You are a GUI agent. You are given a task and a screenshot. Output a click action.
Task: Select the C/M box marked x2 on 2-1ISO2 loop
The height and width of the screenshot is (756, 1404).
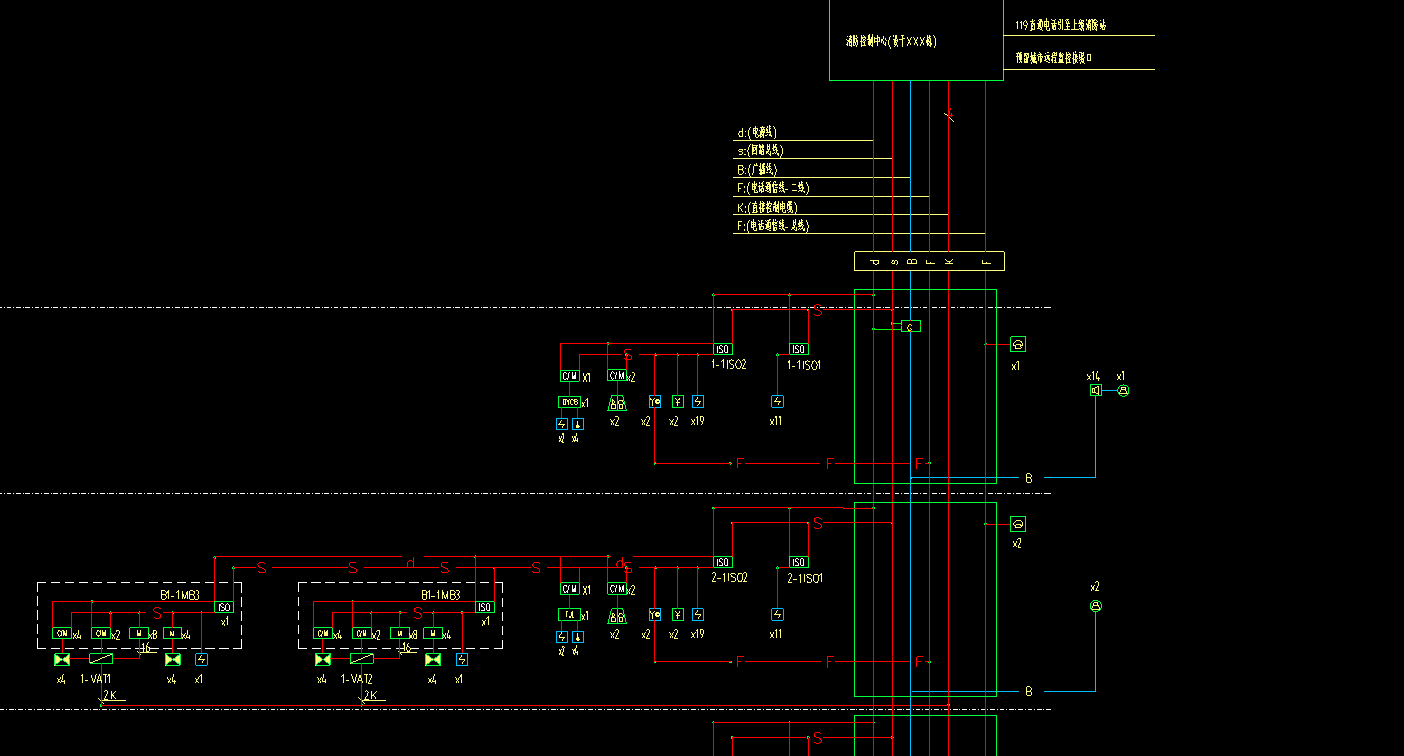click(617, 589)
